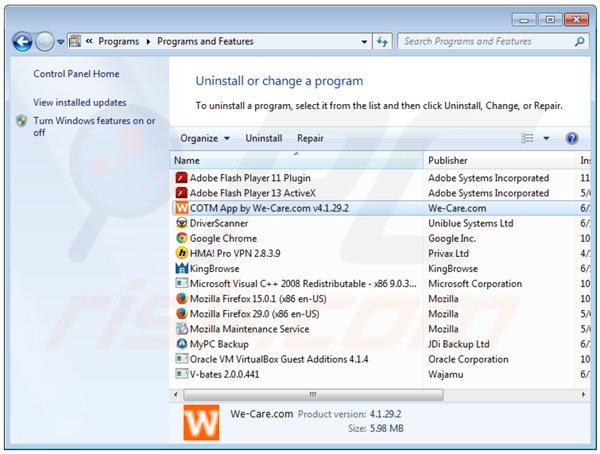Select the Google Chrome program name

click(x=223, y=238)
